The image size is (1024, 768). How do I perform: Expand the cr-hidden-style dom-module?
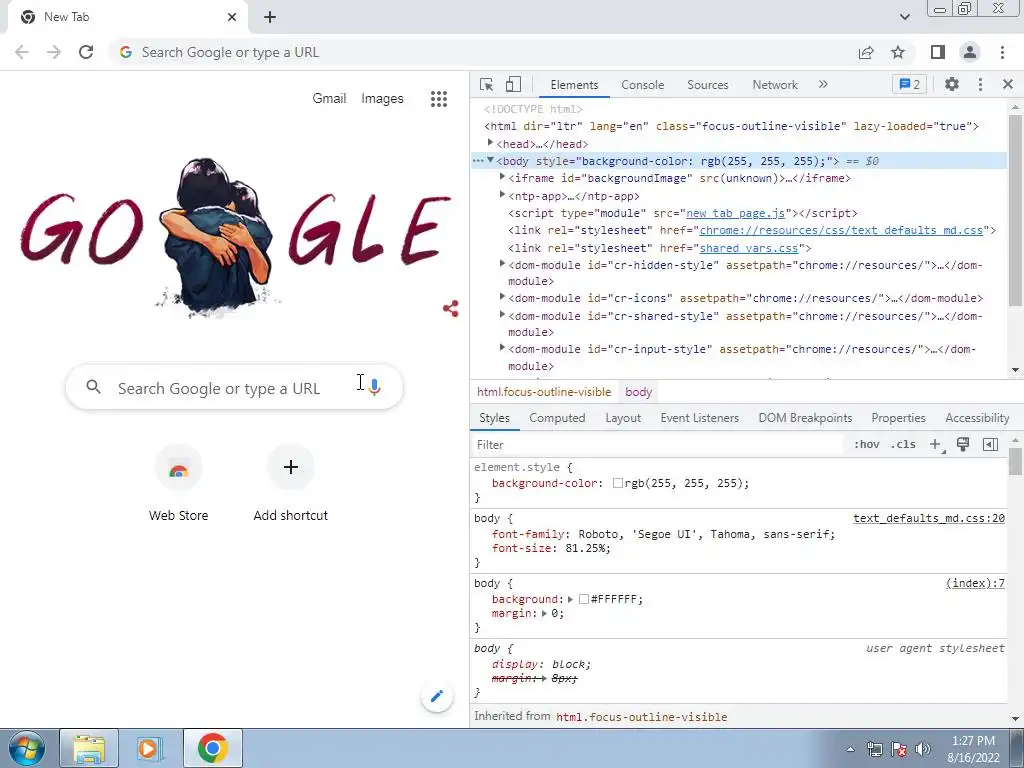tap(502, 264)
